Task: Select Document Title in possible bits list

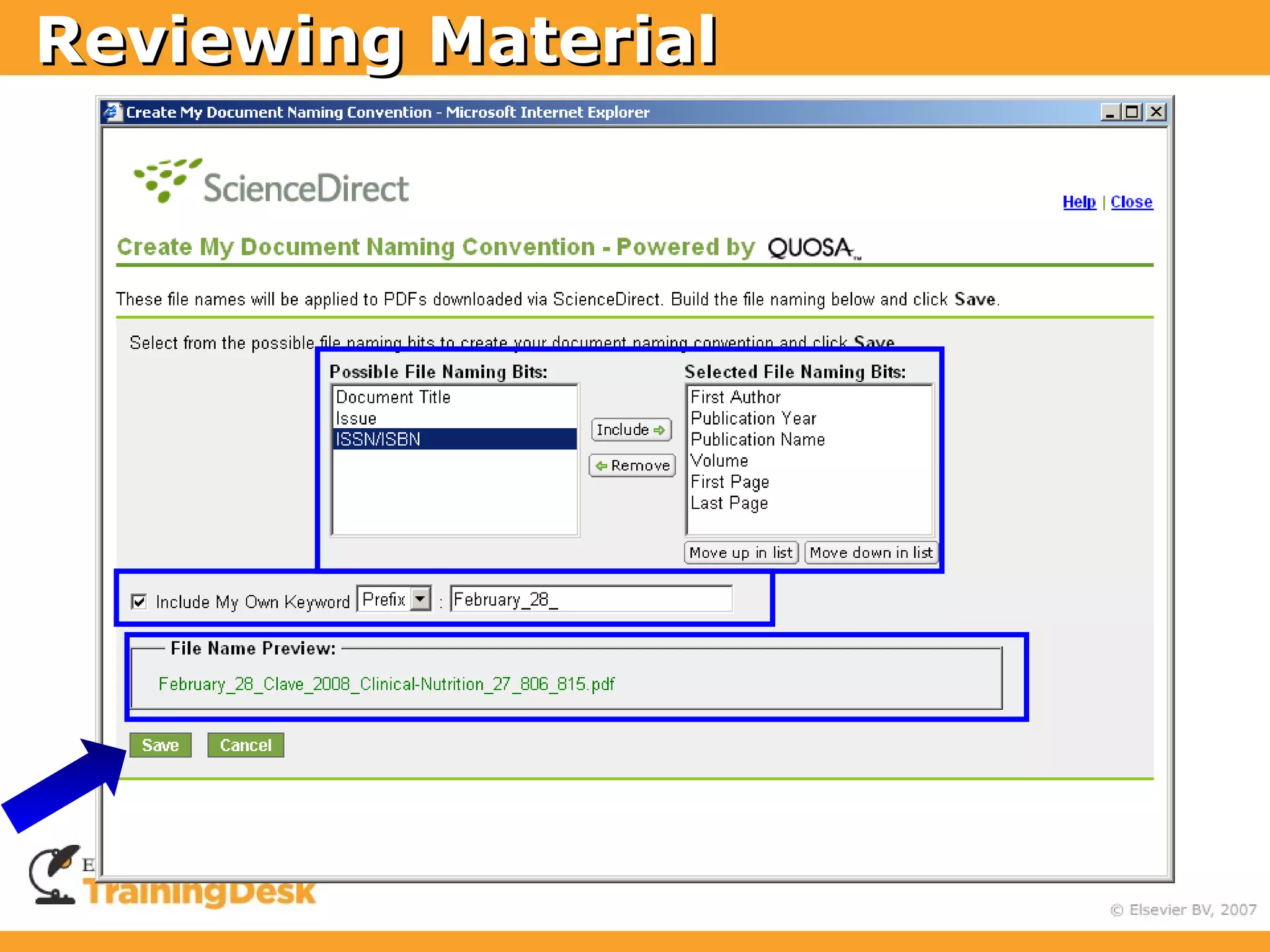Action: 393,397
